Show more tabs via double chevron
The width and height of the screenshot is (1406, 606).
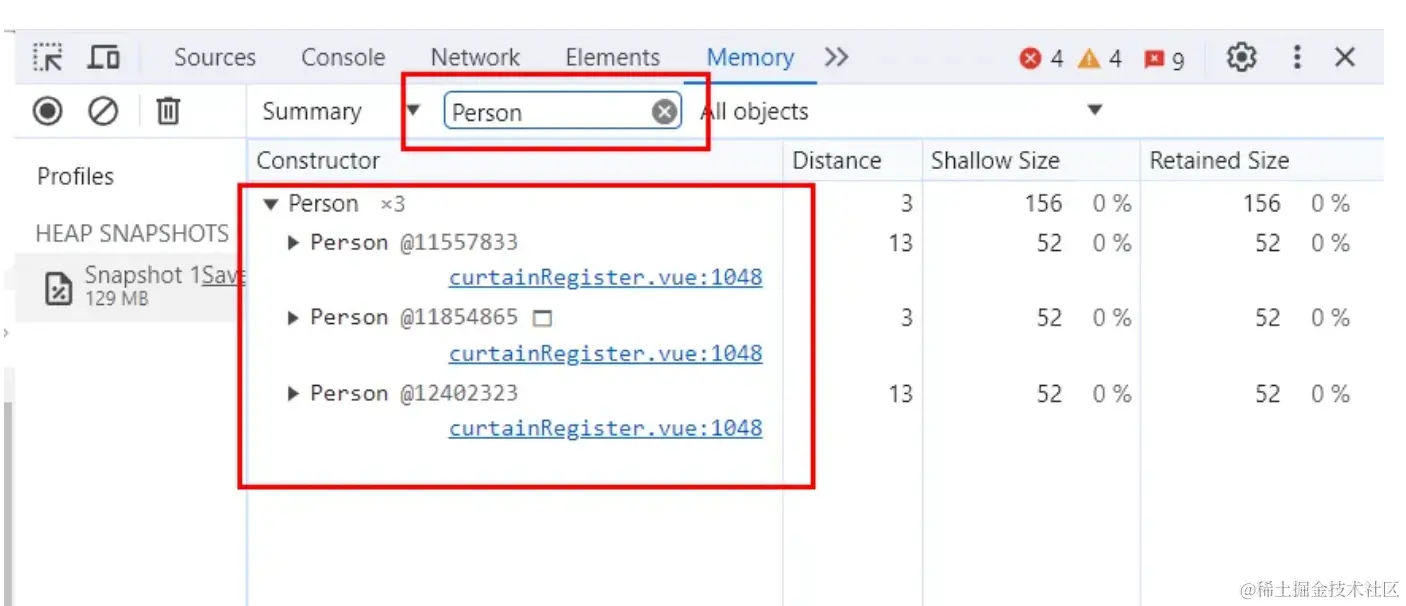click(x=837, y=58)
